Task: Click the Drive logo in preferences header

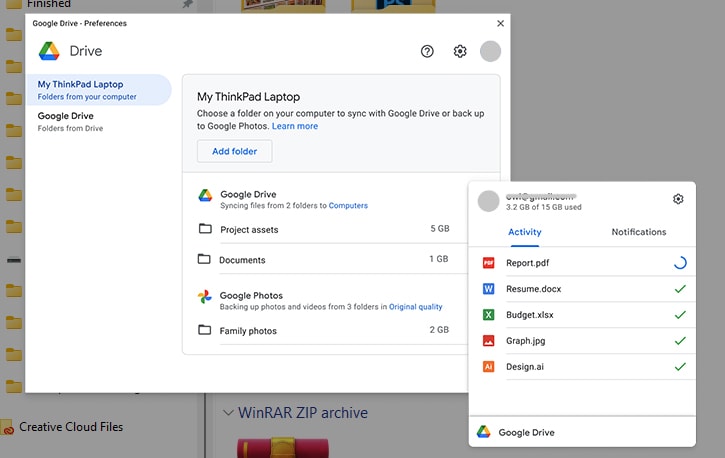Action: [x=49, y=51]
